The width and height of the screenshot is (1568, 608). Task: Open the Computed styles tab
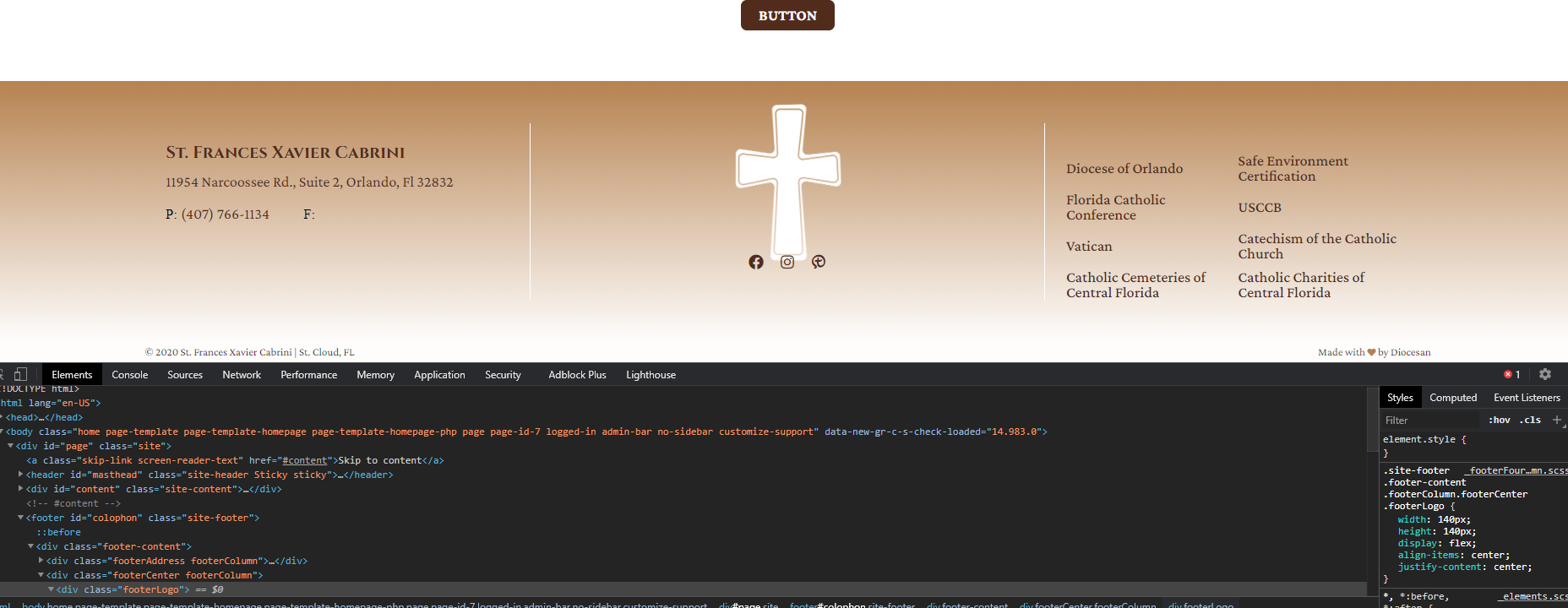1453,398
